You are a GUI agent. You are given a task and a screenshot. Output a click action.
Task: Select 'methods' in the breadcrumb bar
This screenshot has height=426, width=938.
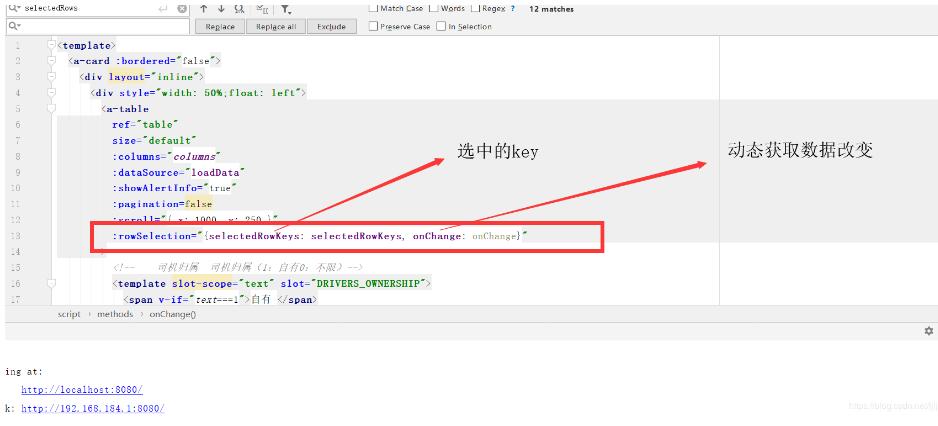coord(115,314)
